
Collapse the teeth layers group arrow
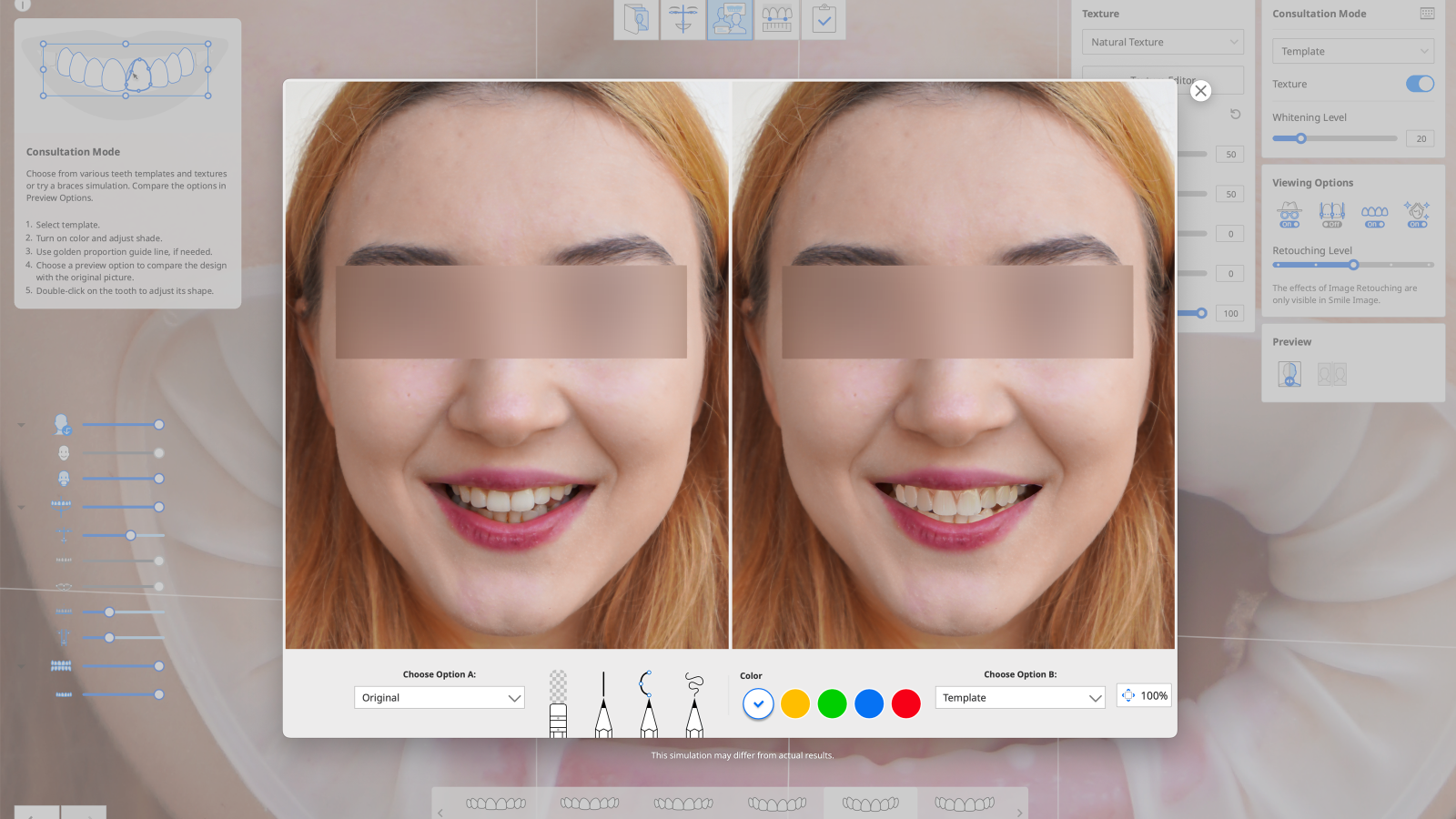(21, 666)
